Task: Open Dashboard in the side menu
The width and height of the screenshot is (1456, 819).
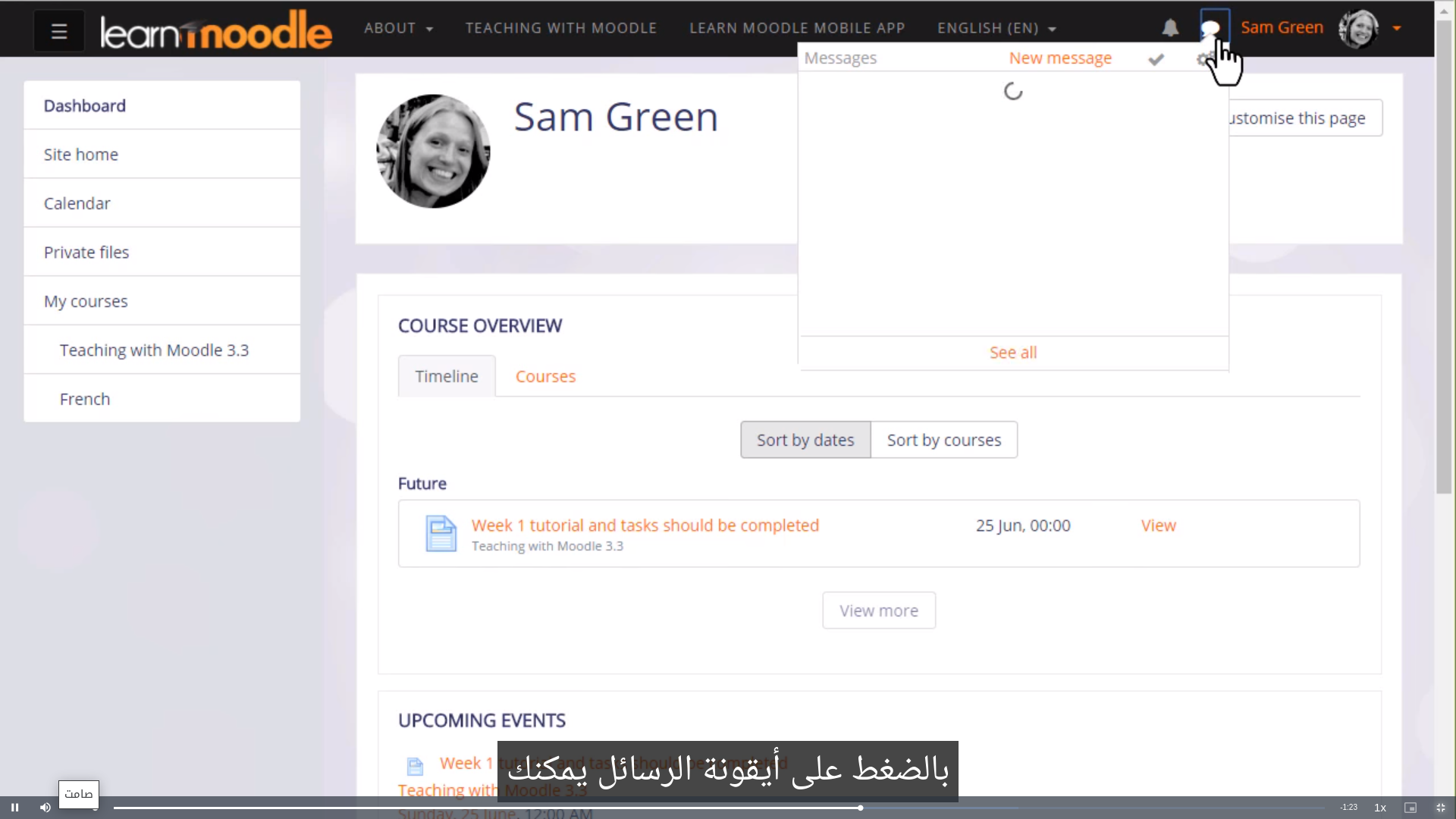Action: [162, 105]
